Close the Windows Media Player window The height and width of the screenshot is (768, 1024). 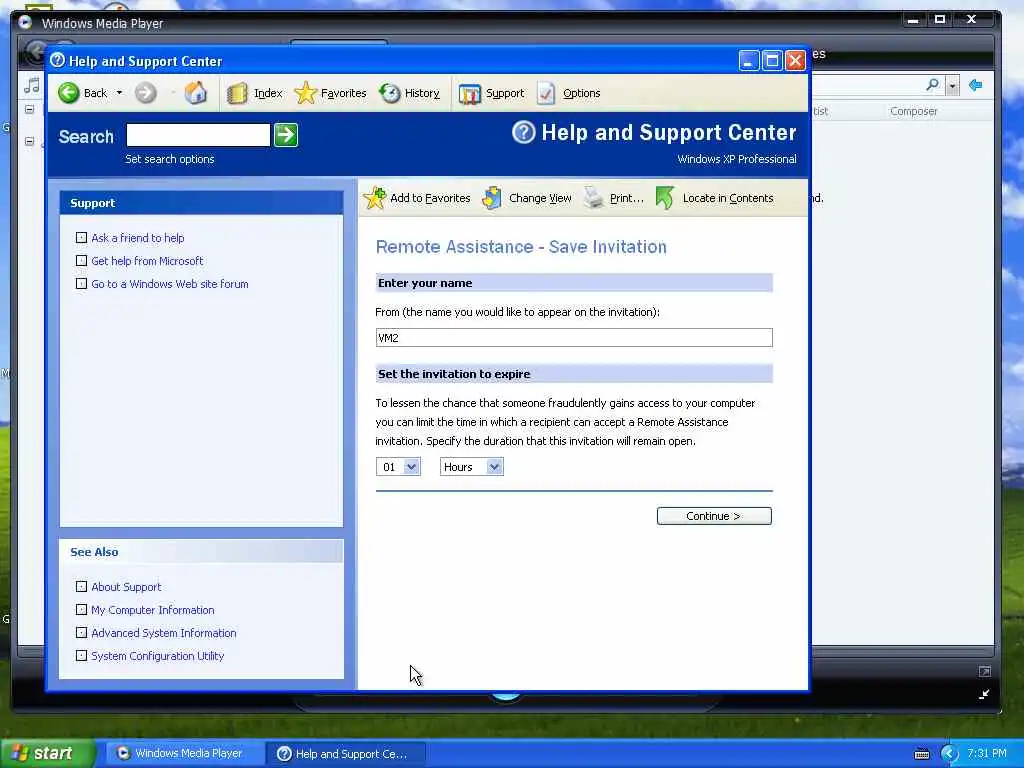point(971,20)
